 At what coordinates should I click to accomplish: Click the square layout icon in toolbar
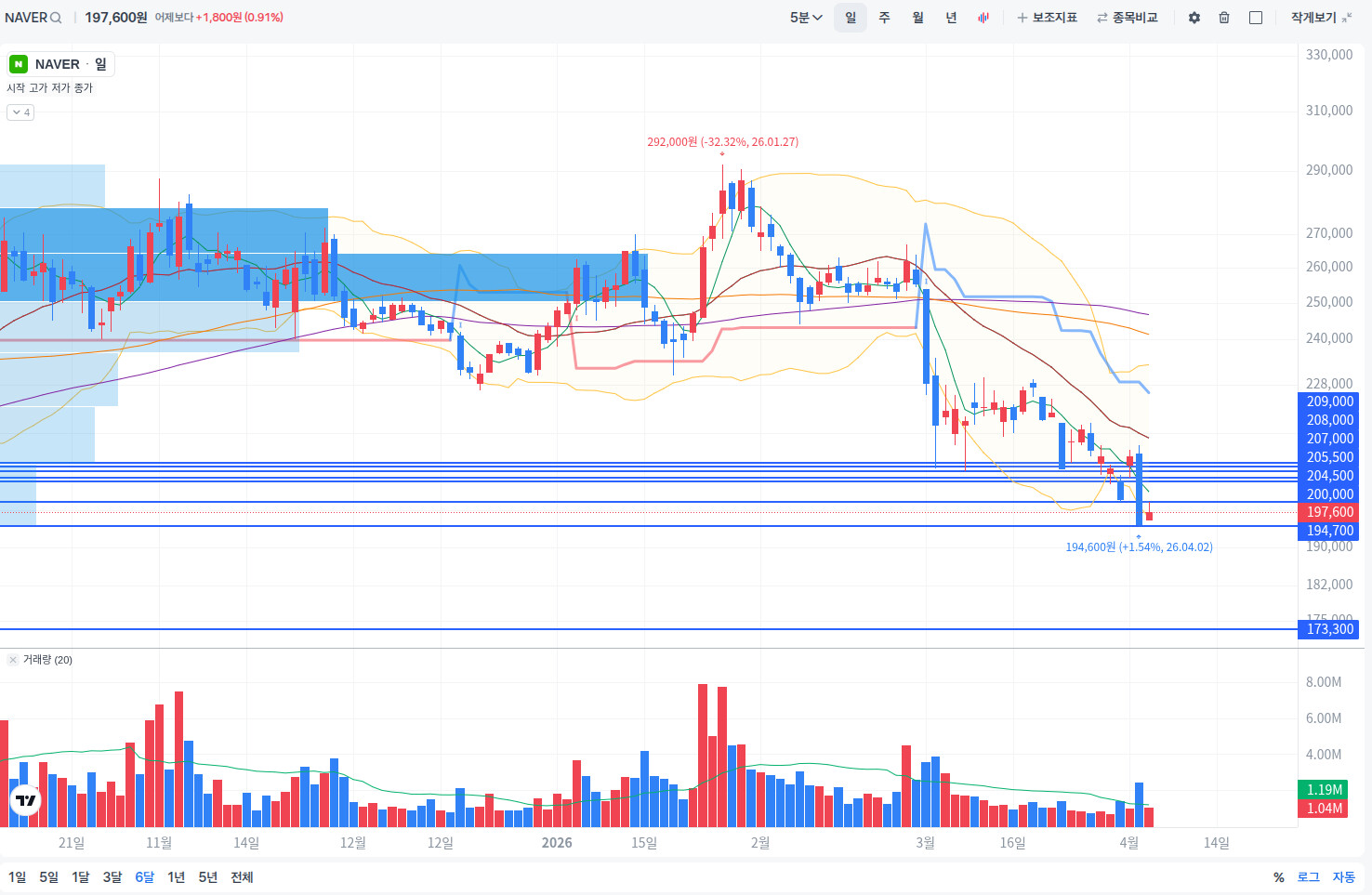[x=1256, y=18]
